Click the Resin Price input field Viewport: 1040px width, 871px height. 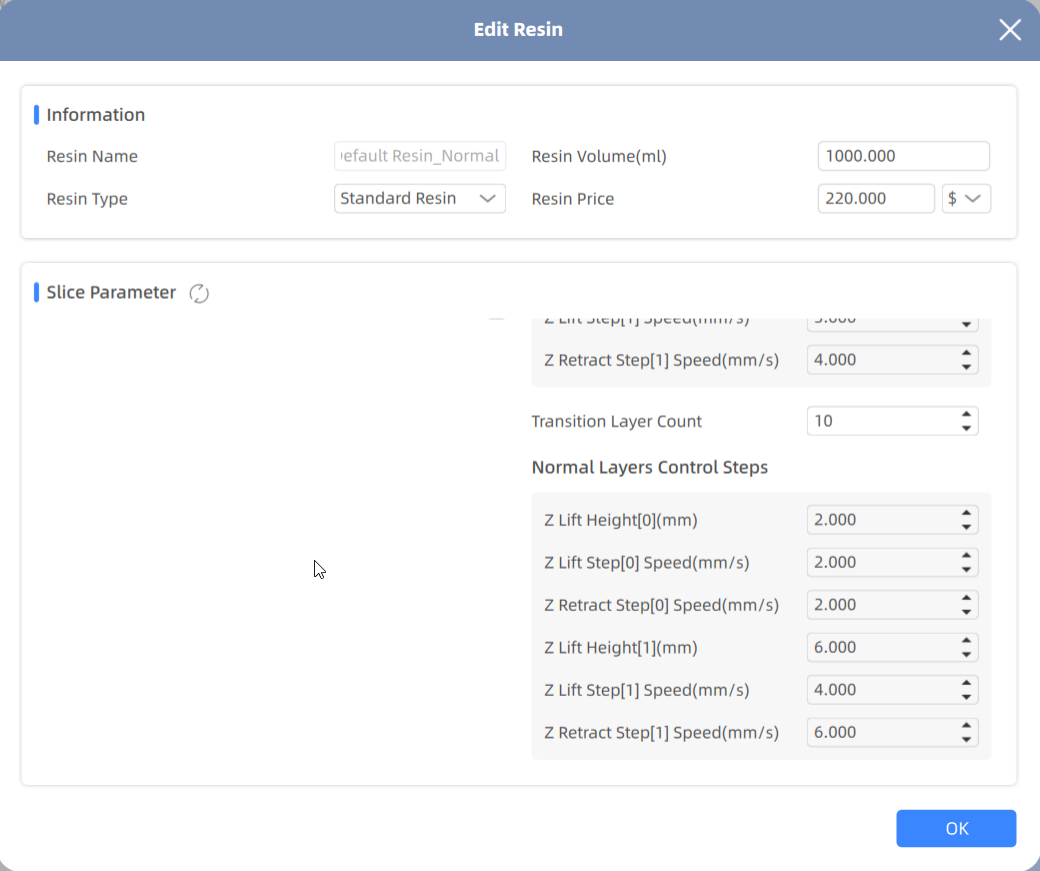click(x=875, y=198)
